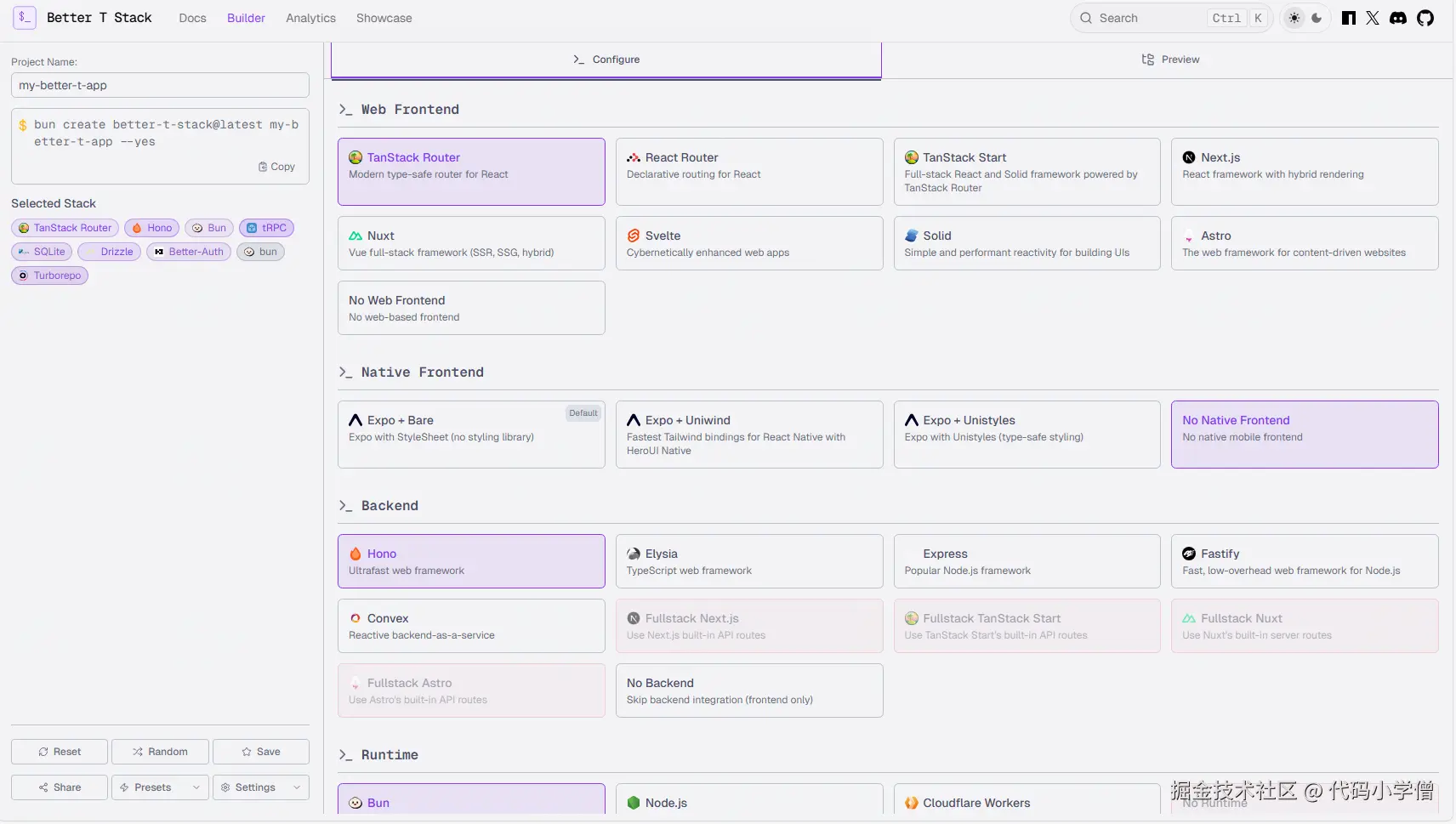Select Astro as web frontend
The image size is (1456, 824).
coord(1305,243)
